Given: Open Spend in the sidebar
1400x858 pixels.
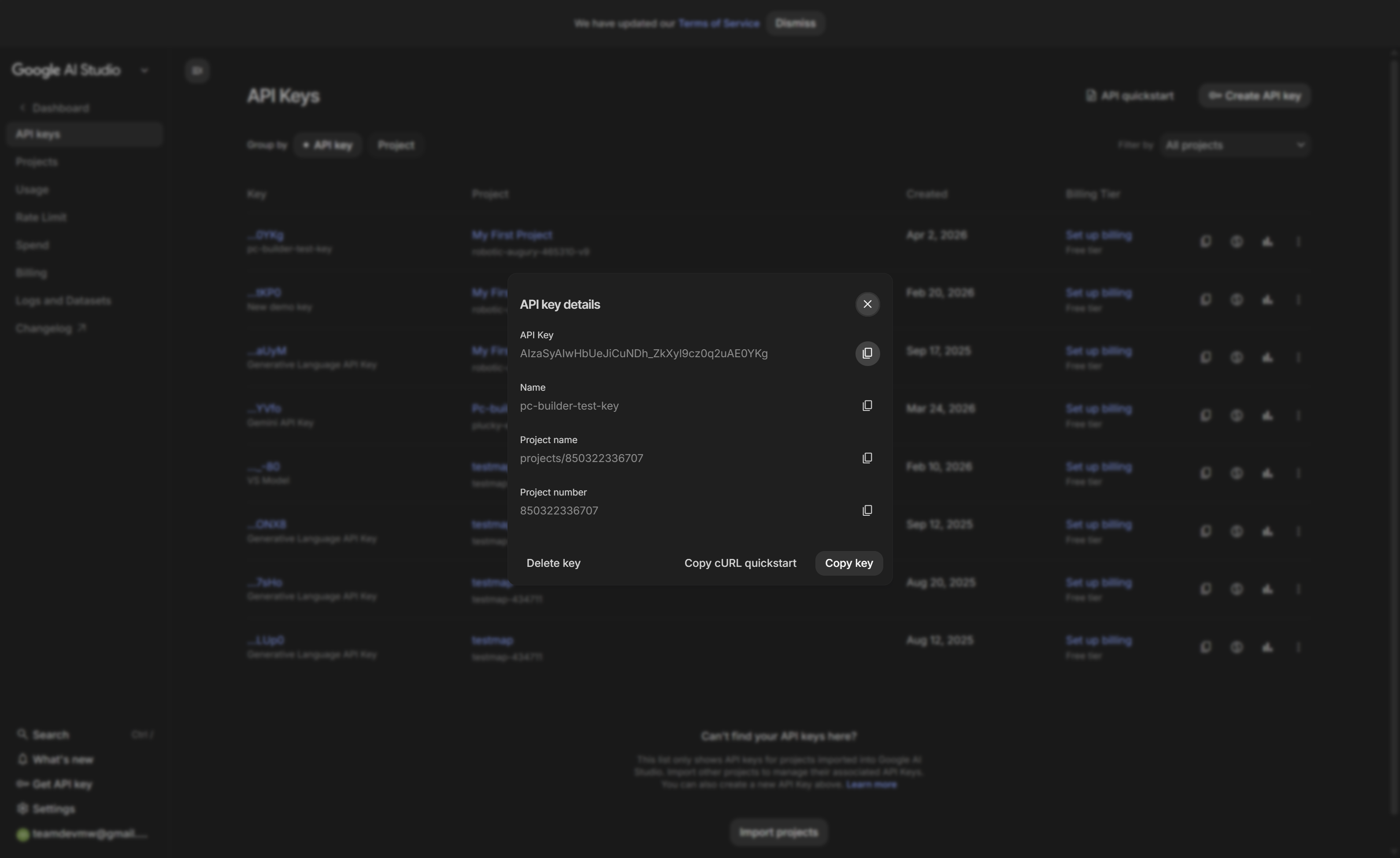Looking at the screenshot, I should (x=33, y=245).
